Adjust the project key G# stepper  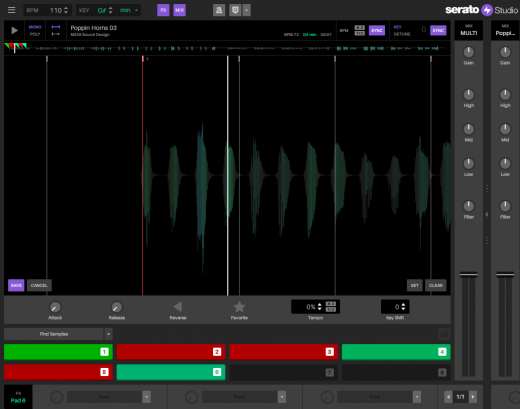coord(111,10)
